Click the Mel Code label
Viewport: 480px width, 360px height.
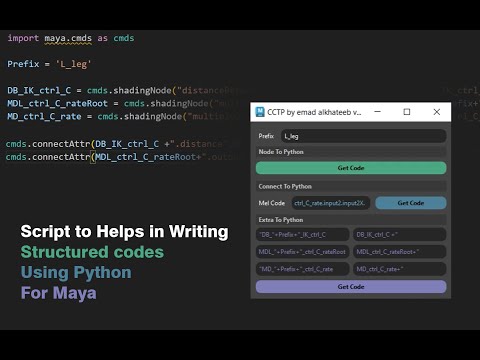272,203
